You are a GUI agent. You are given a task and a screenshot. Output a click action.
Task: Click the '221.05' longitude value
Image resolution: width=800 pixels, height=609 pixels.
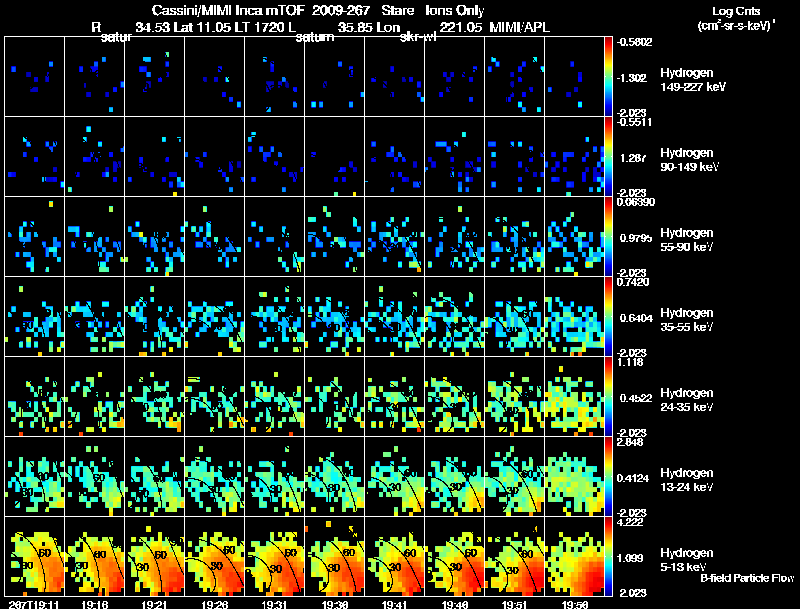[x=460, y=27]
